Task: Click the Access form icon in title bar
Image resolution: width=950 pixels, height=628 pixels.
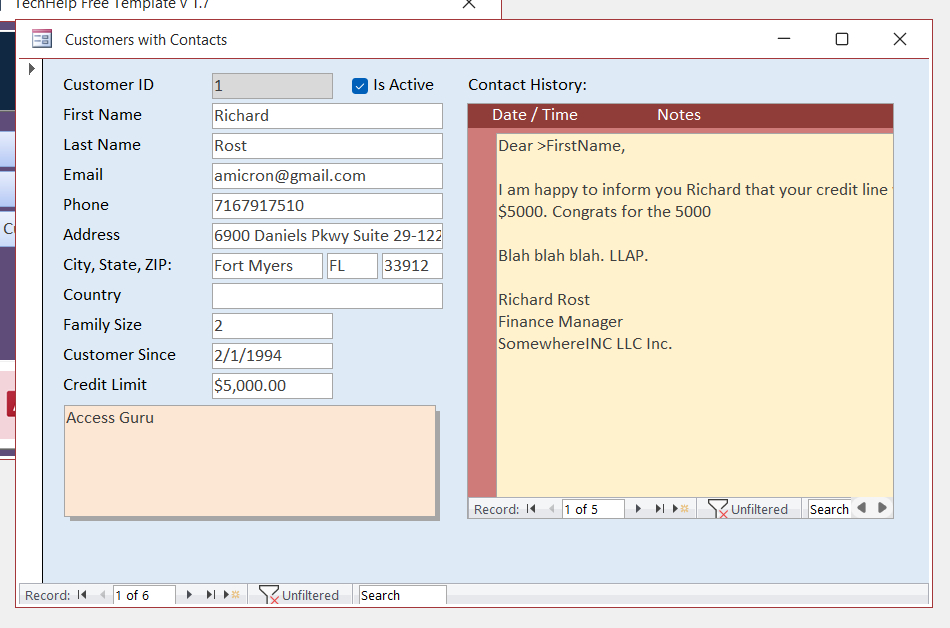Action: pos(42,40)
